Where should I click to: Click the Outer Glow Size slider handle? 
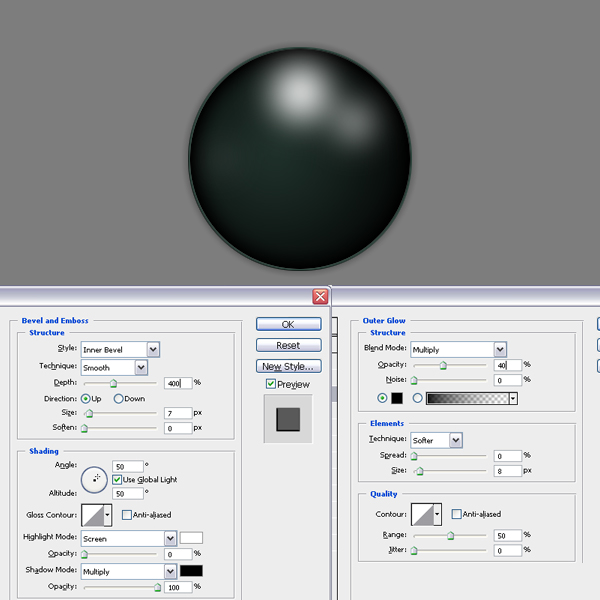click(x=420, y=471)
